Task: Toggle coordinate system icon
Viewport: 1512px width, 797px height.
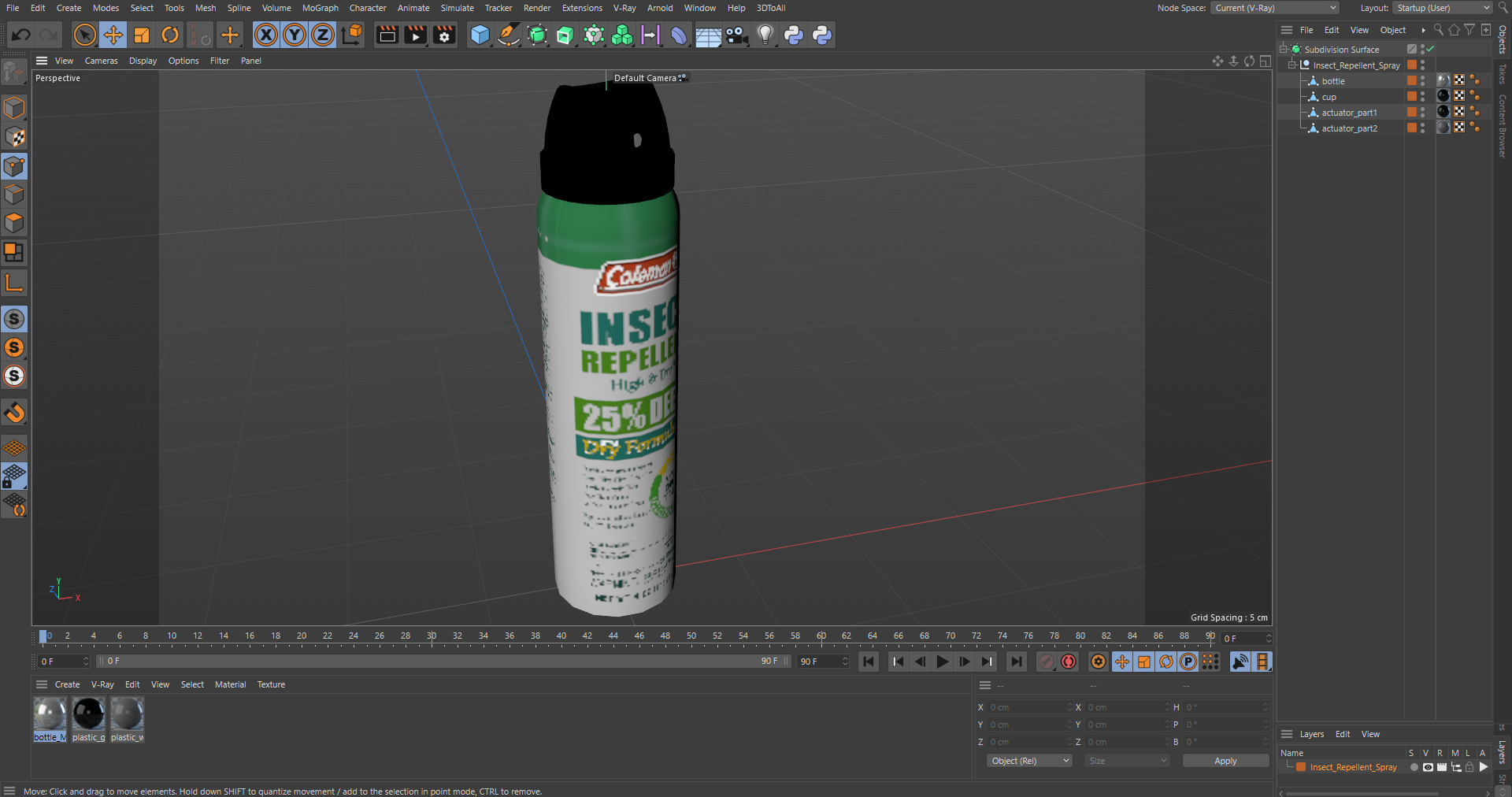Action: (352, 35)
